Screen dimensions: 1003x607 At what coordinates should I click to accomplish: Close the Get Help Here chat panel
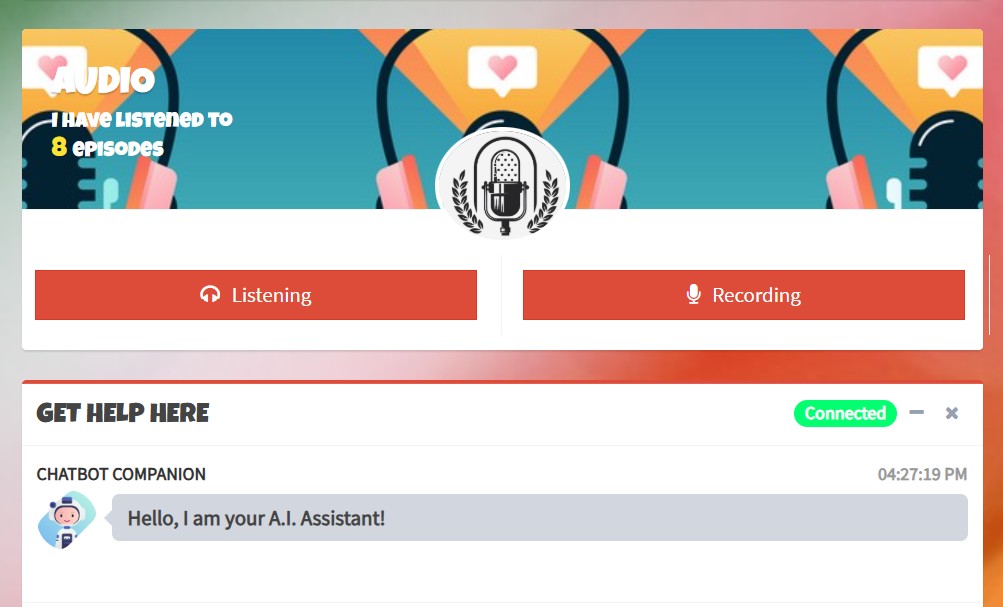[x=952, y=413]
